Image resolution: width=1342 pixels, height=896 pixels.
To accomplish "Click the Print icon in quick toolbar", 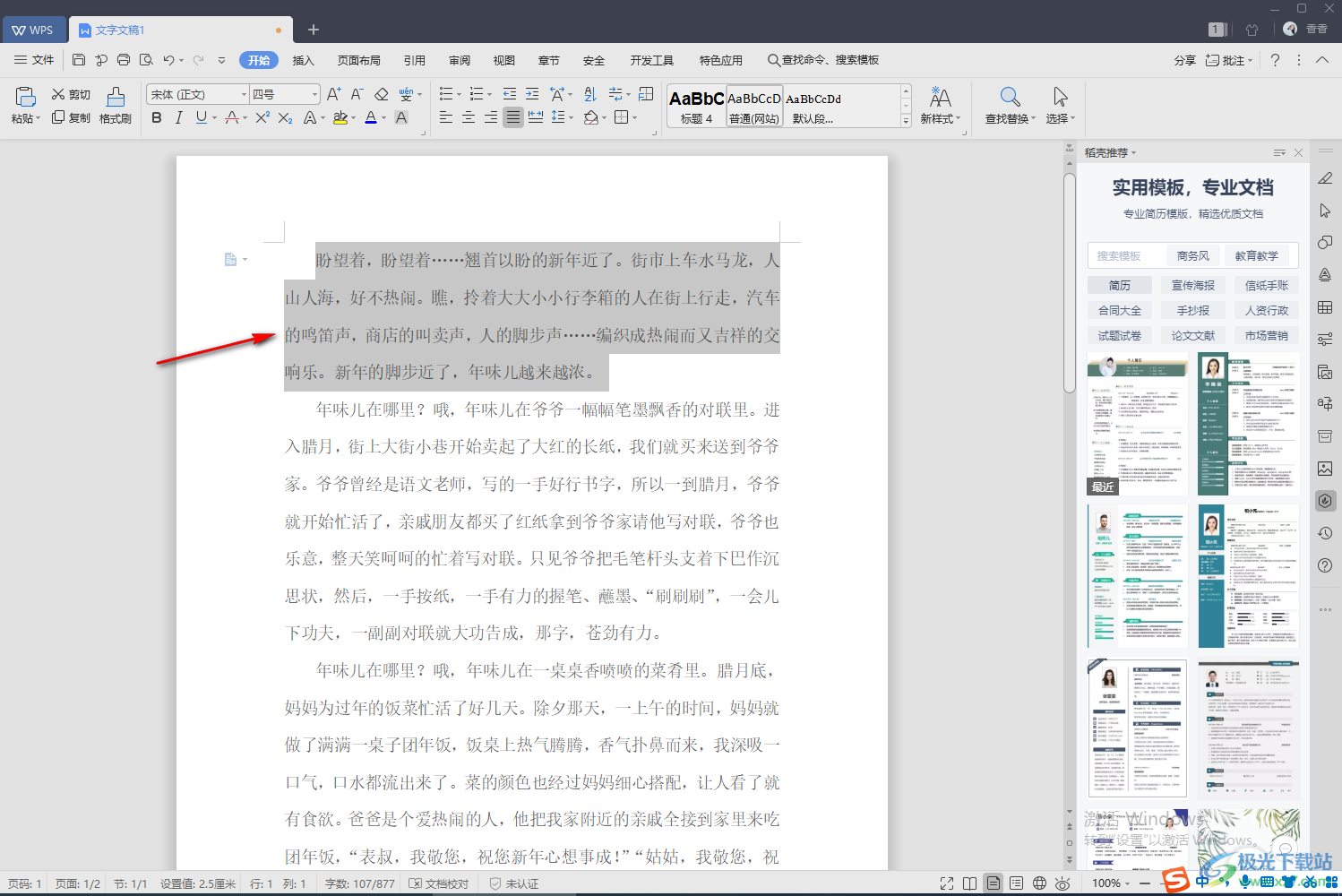I will tap(124, 60).
